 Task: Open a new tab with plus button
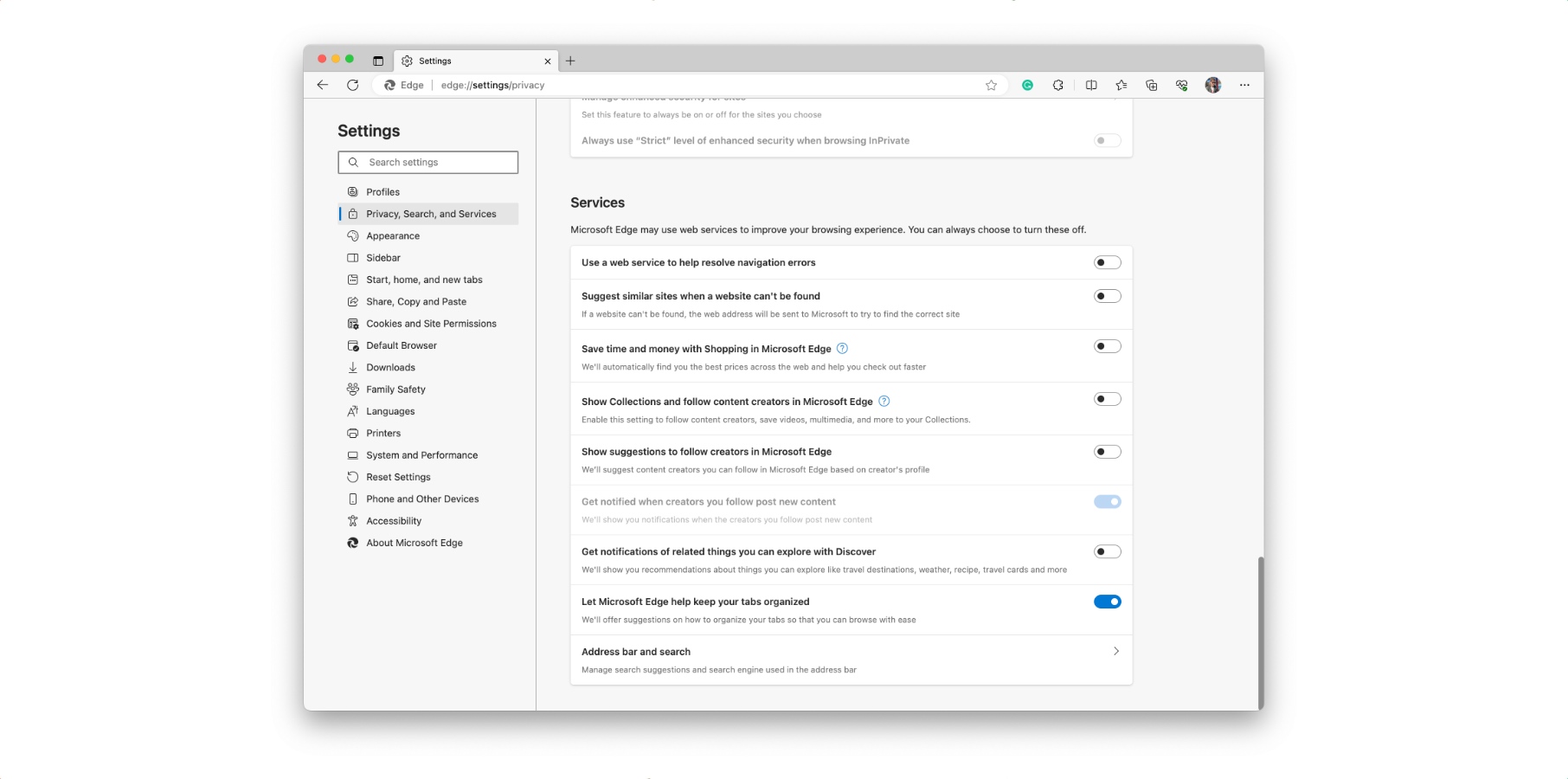(x=570, y=61)
